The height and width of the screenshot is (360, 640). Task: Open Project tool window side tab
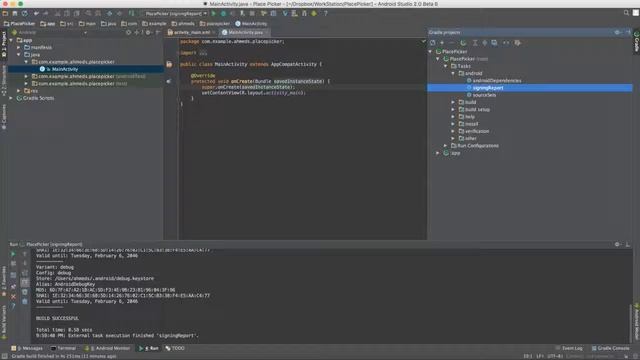pyautogui.click(x=4, y=44)
